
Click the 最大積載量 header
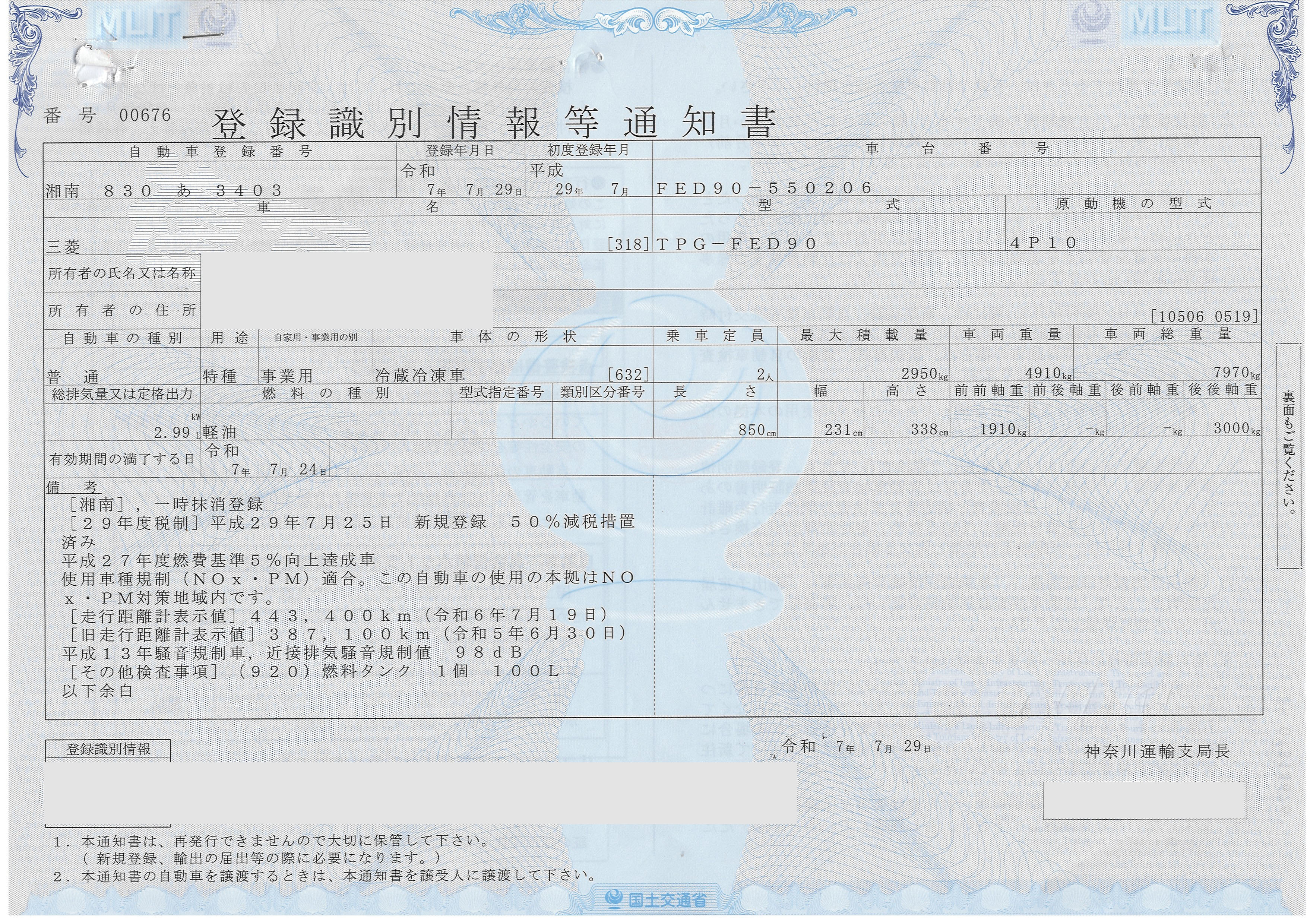[x=864, y=335]
